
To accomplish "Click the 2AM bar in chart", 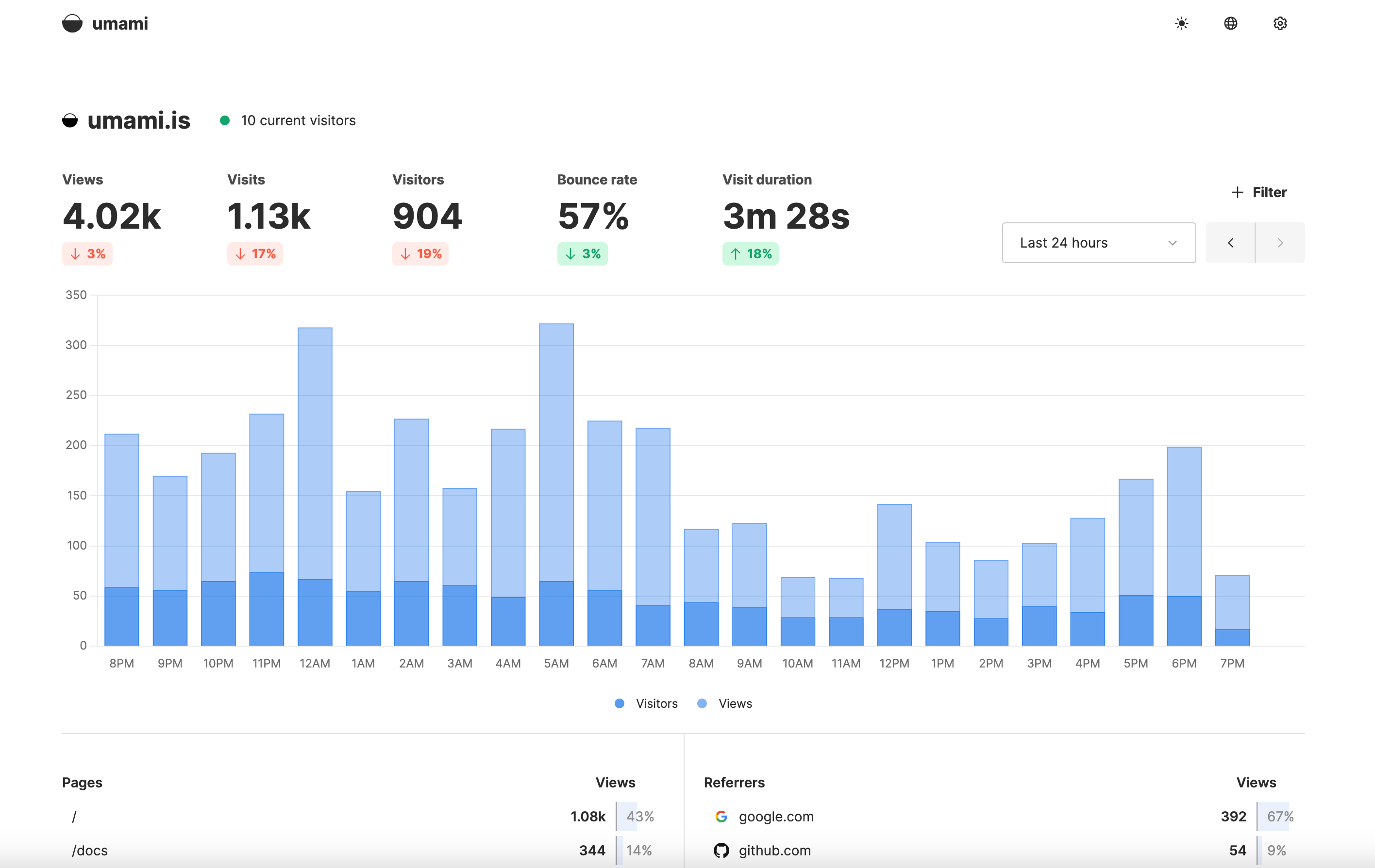I will (x=411, y=532).
